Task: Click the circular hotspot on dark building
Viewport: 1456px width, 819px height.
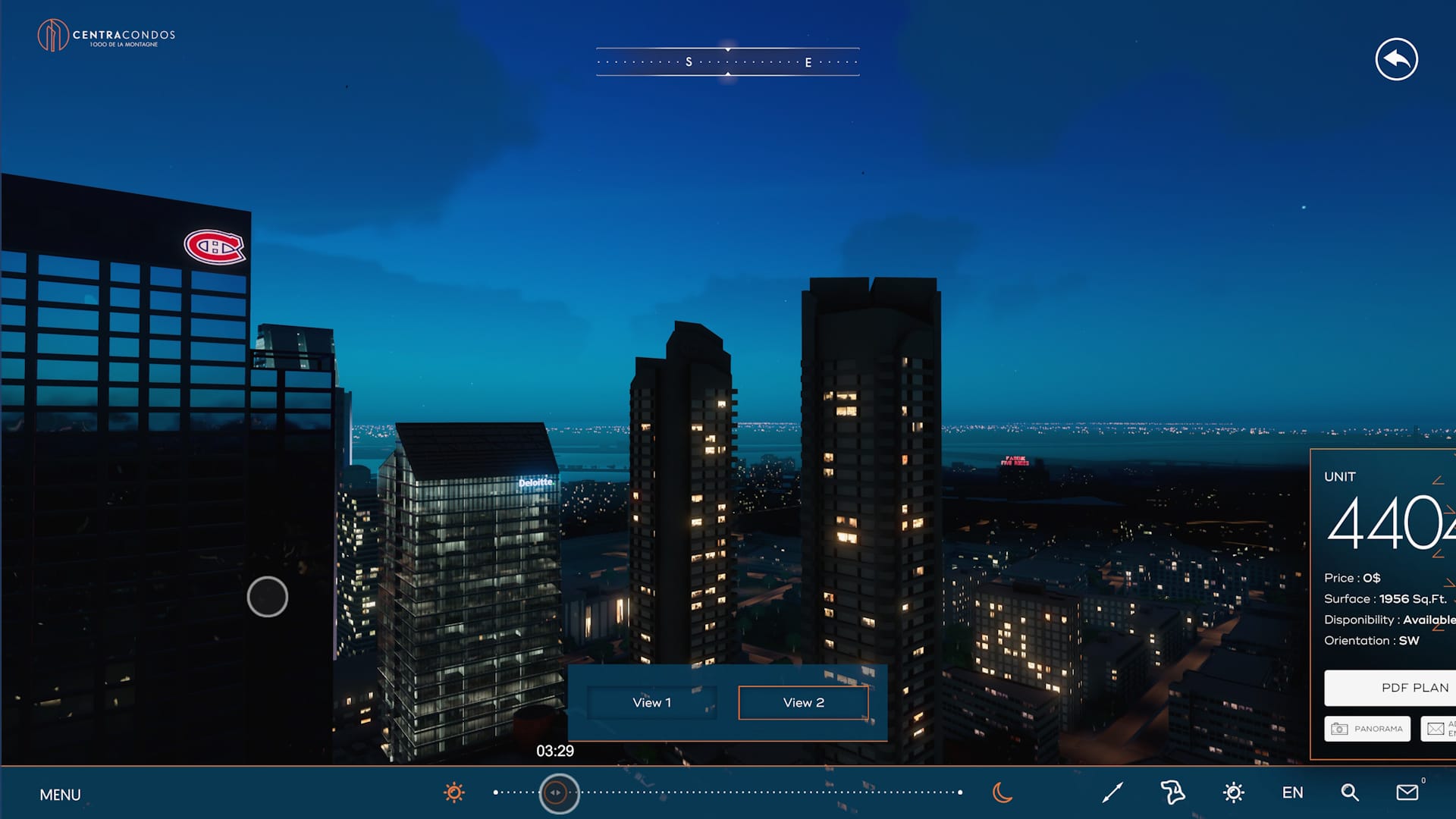Action: [268, 597]
